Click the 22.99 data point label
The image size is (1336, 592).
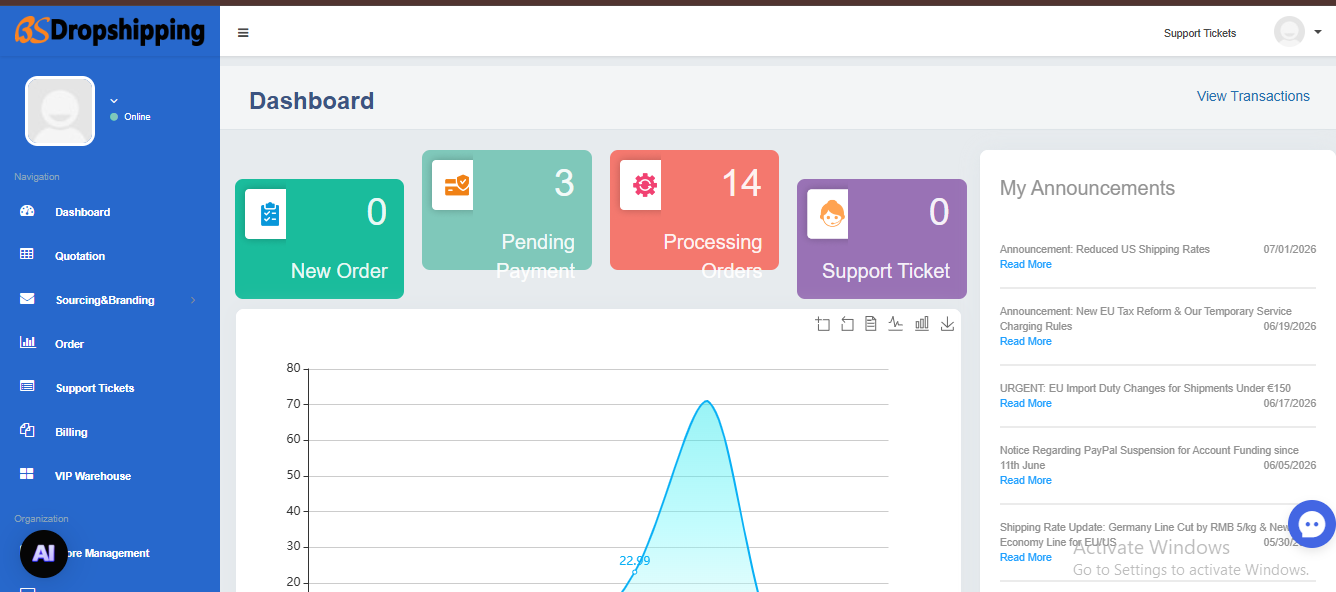634,560
